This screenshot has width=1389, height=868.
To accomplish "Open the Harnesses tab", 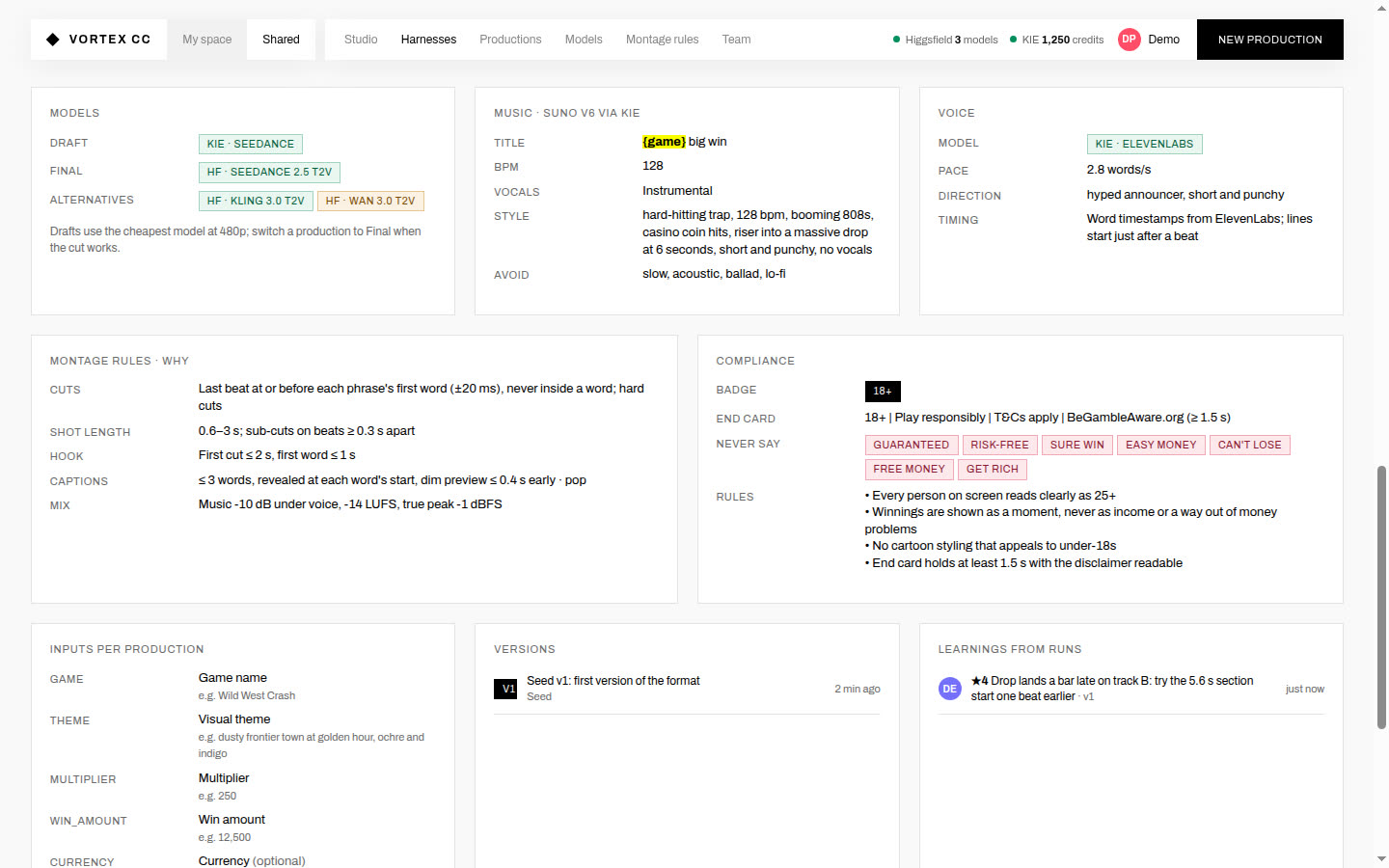I will (x=428, y=40).
